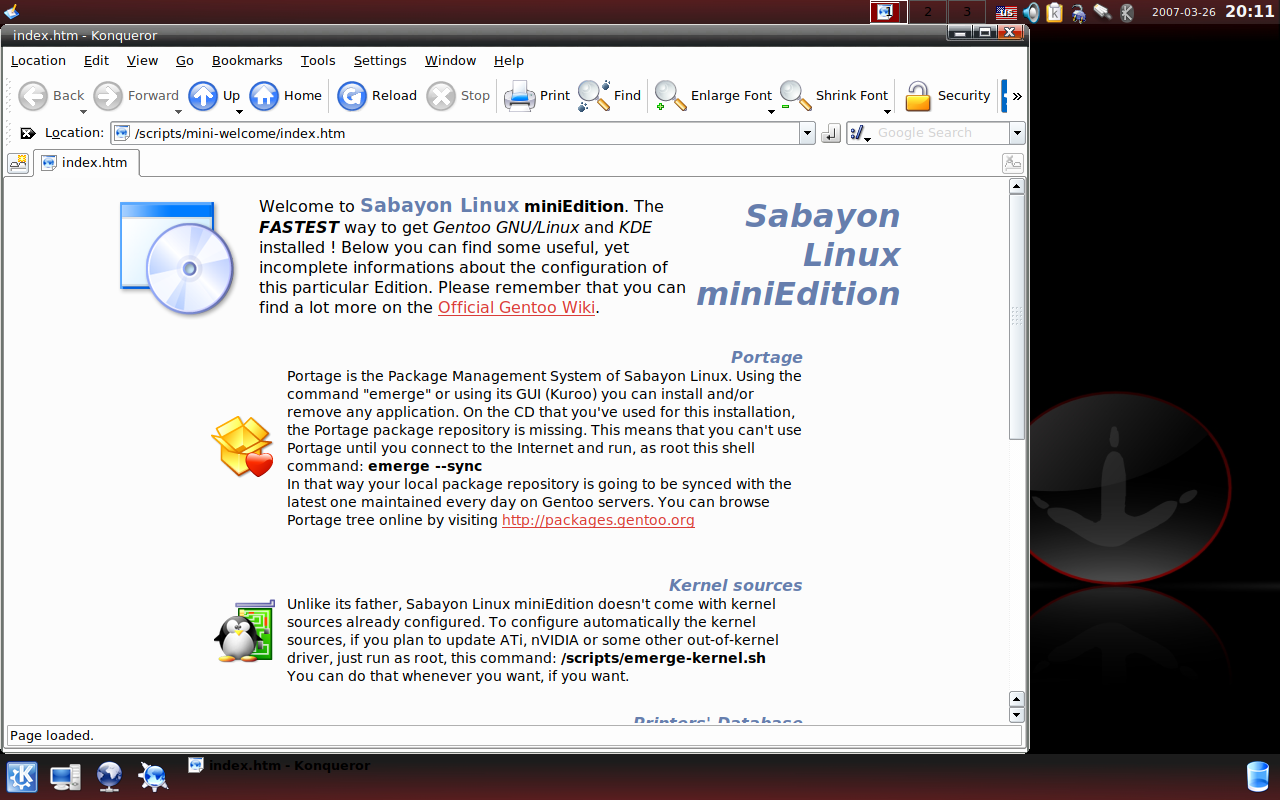
Task: Click the page's vertical scrollbar thumb
Action: tap(1017, 316)
